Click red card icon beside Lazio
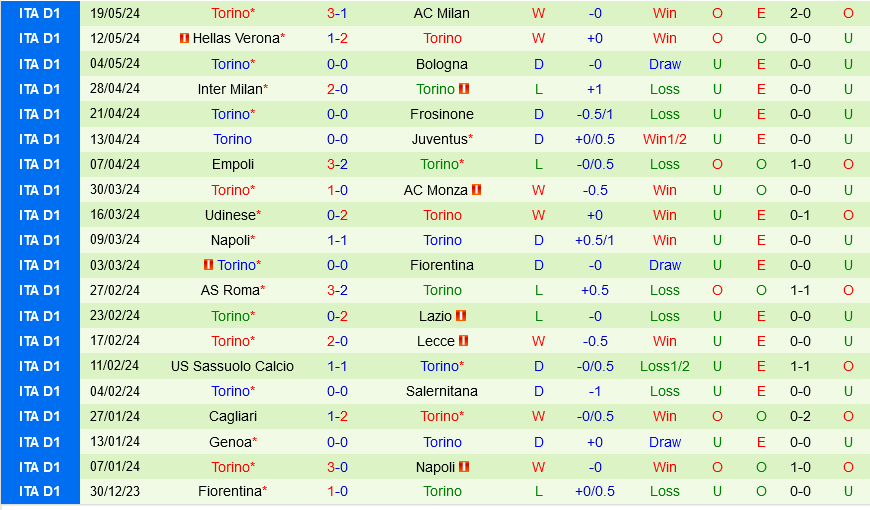Viewport: 870px width, 510px height. (461, 316)
